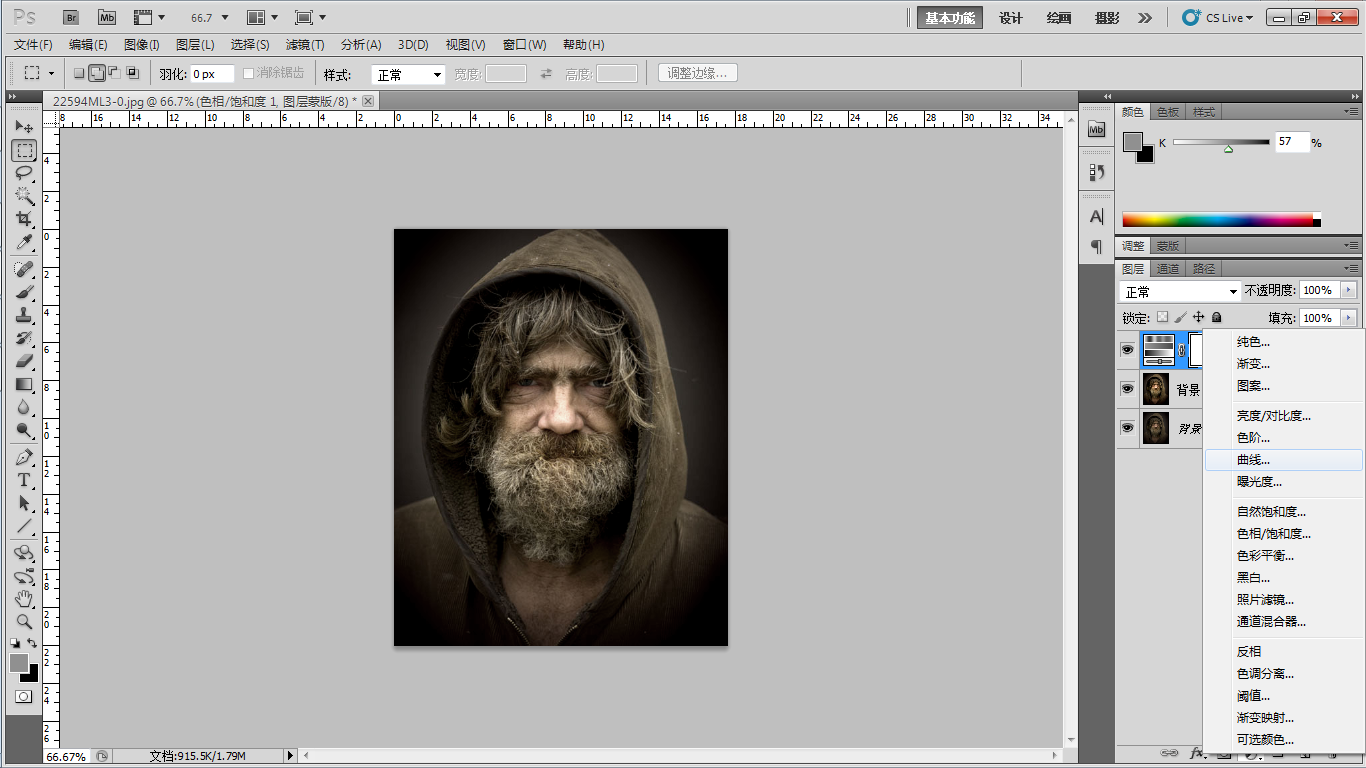Choose 曲线... from the adjustment menu

click(x=1253, y=460)
